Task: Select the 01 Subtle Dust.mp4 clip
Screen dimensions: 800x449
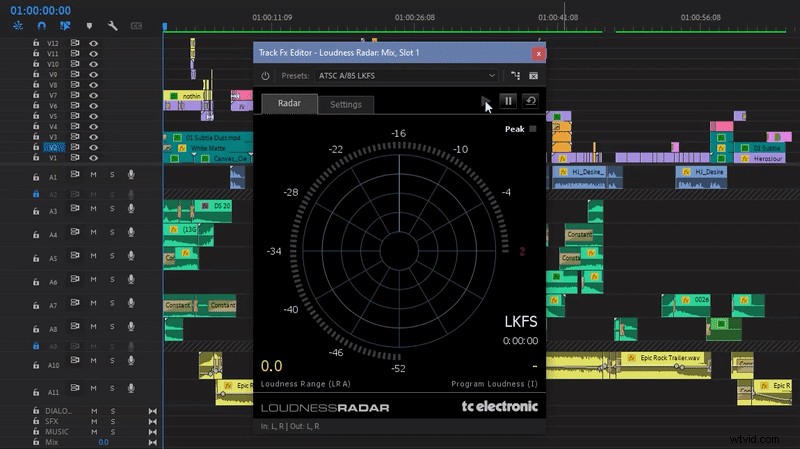Action: 208,138
